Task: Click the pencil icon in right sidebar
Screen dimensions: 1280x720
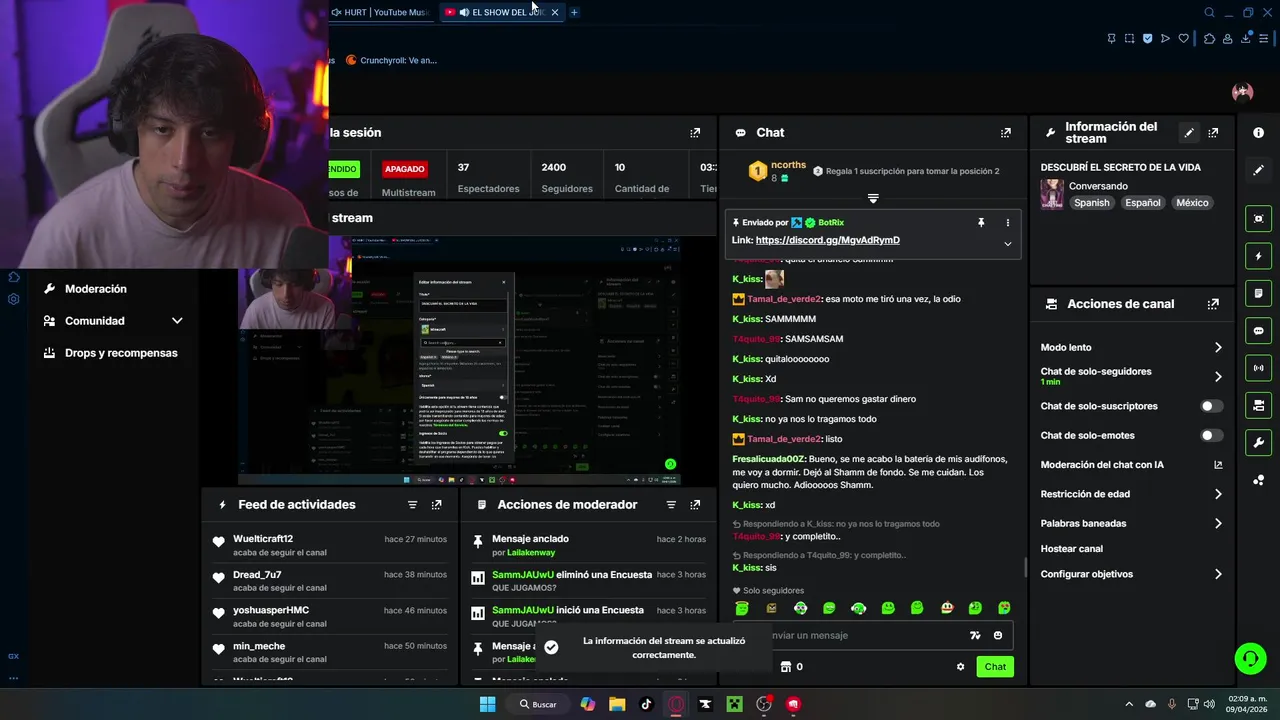Action: 1259,170
